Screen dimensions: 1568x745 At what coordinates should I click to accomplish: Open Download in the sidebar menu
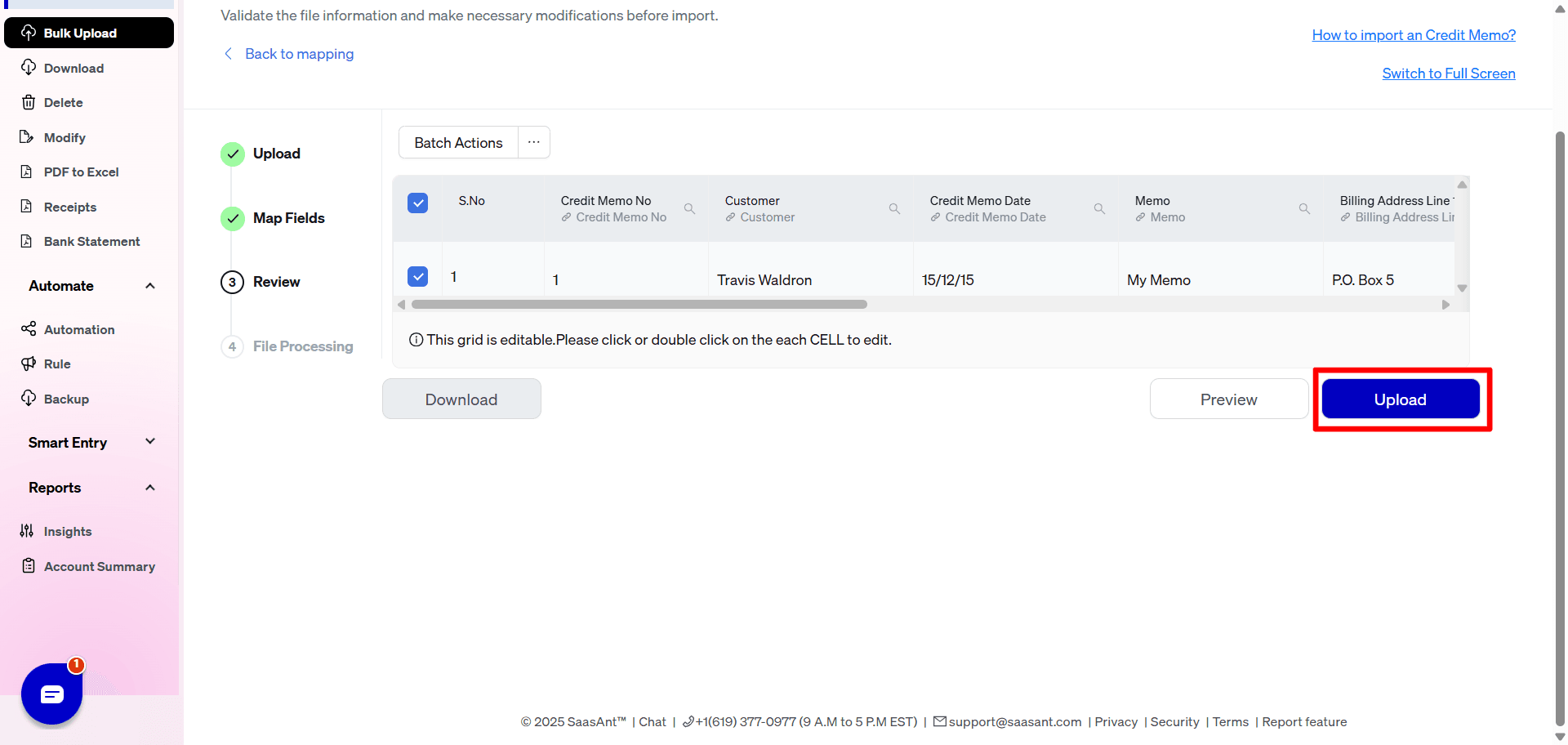73,68
